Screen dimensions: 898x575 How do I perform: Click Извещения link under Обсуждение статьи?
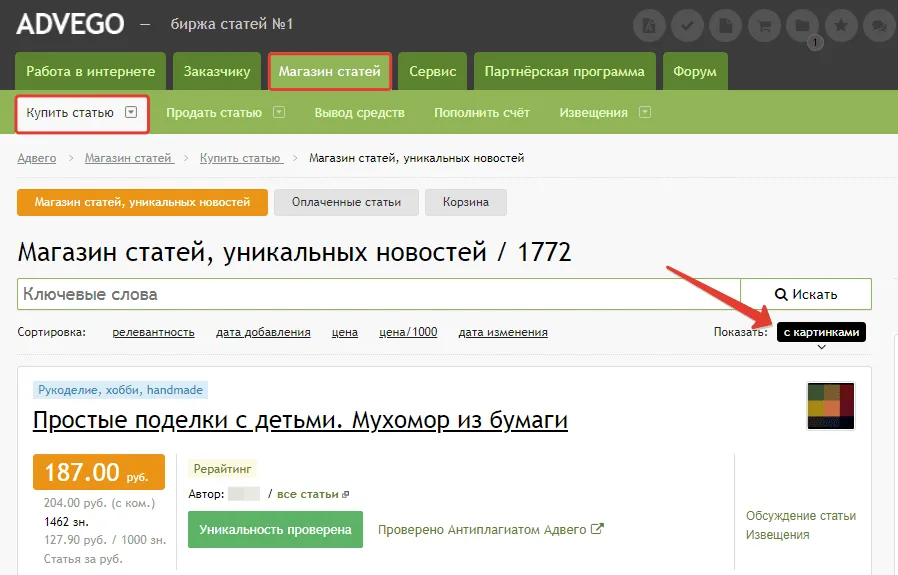[778, 535]
